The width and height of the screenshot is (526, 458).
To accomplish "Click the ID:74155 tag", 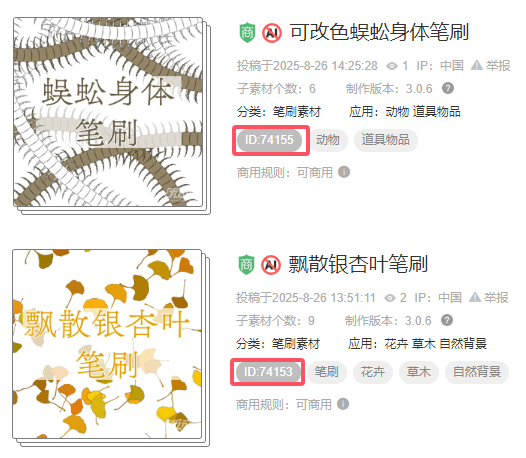I will (x=269, y=140).
